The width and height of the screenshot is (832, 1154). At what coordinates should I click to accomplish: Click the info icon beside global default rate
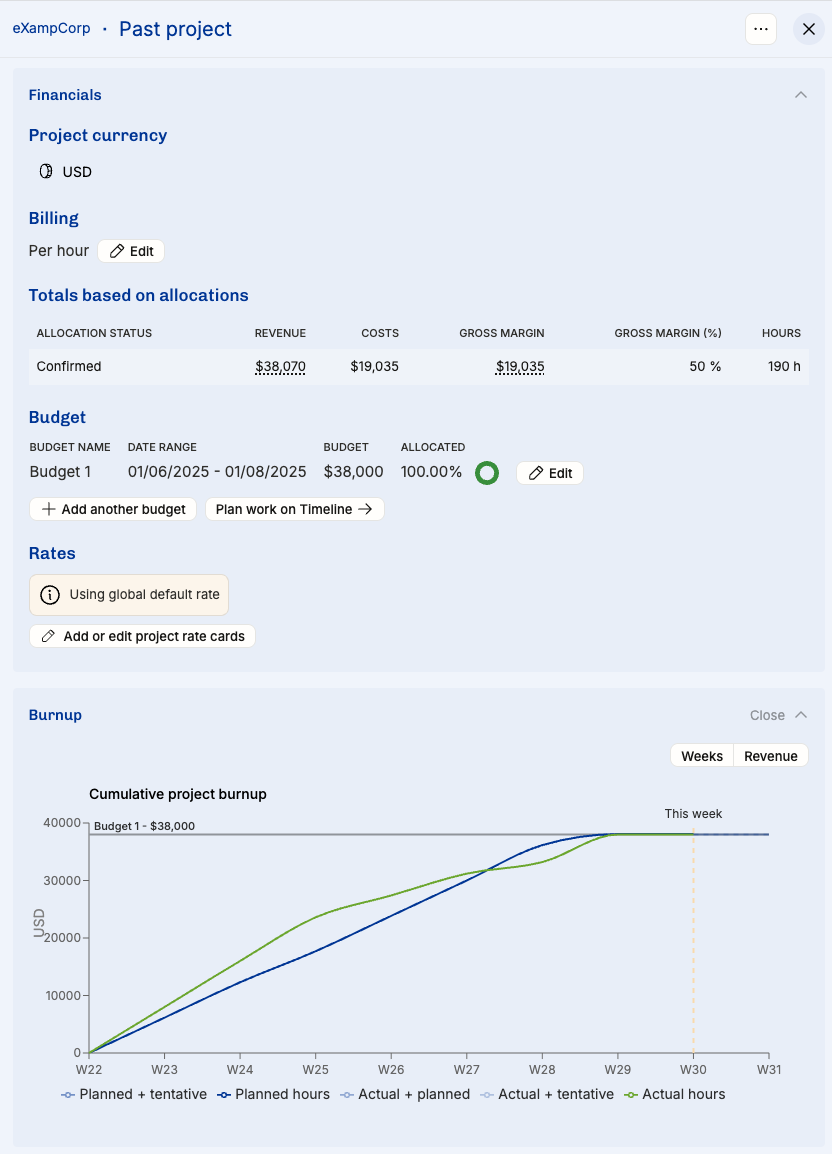pos(49,594)
